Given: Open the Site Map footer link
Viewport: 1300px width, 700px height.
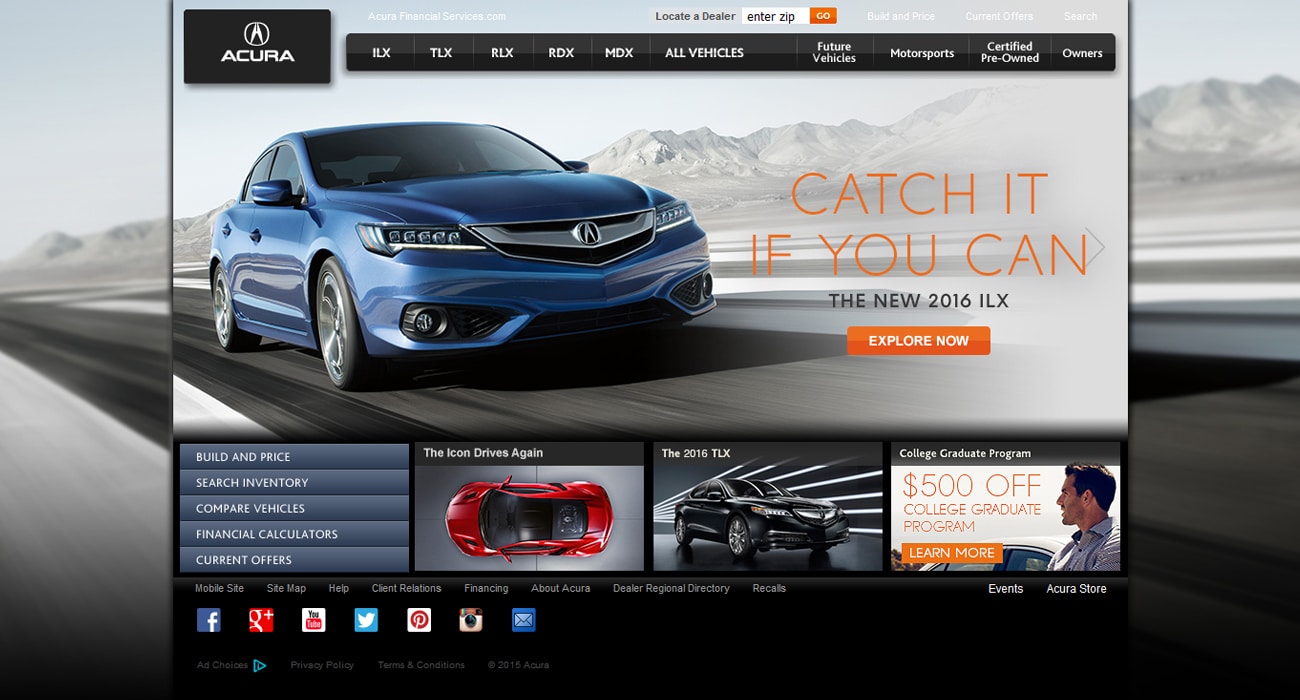Looking at the screenshot, I should [x=286, y=588].
